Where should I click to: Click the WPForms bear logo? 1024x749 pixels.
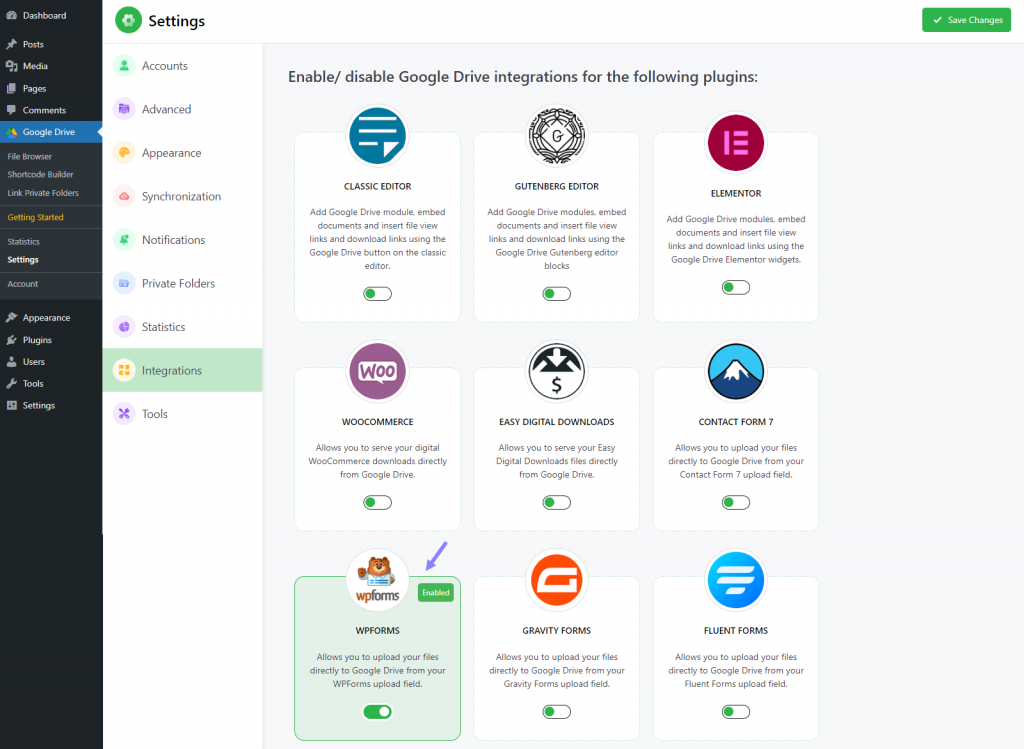[x=377, y=580]
